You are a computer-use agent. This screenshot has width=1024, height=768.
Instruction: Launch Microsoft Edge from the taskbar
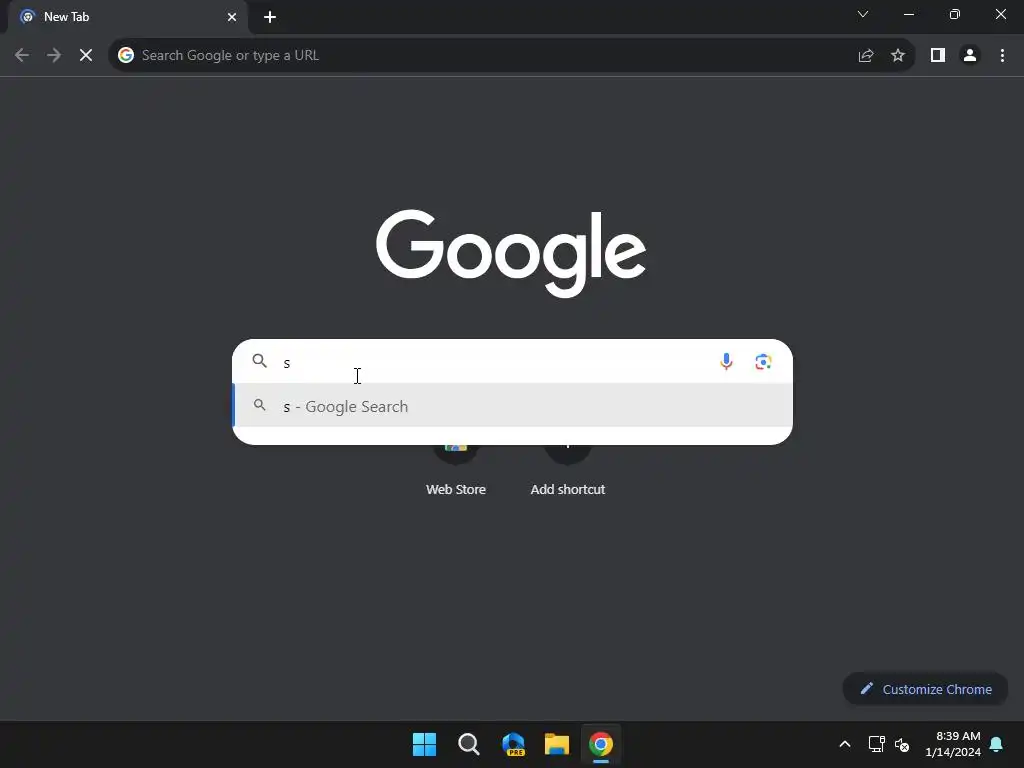pos(513,744)
